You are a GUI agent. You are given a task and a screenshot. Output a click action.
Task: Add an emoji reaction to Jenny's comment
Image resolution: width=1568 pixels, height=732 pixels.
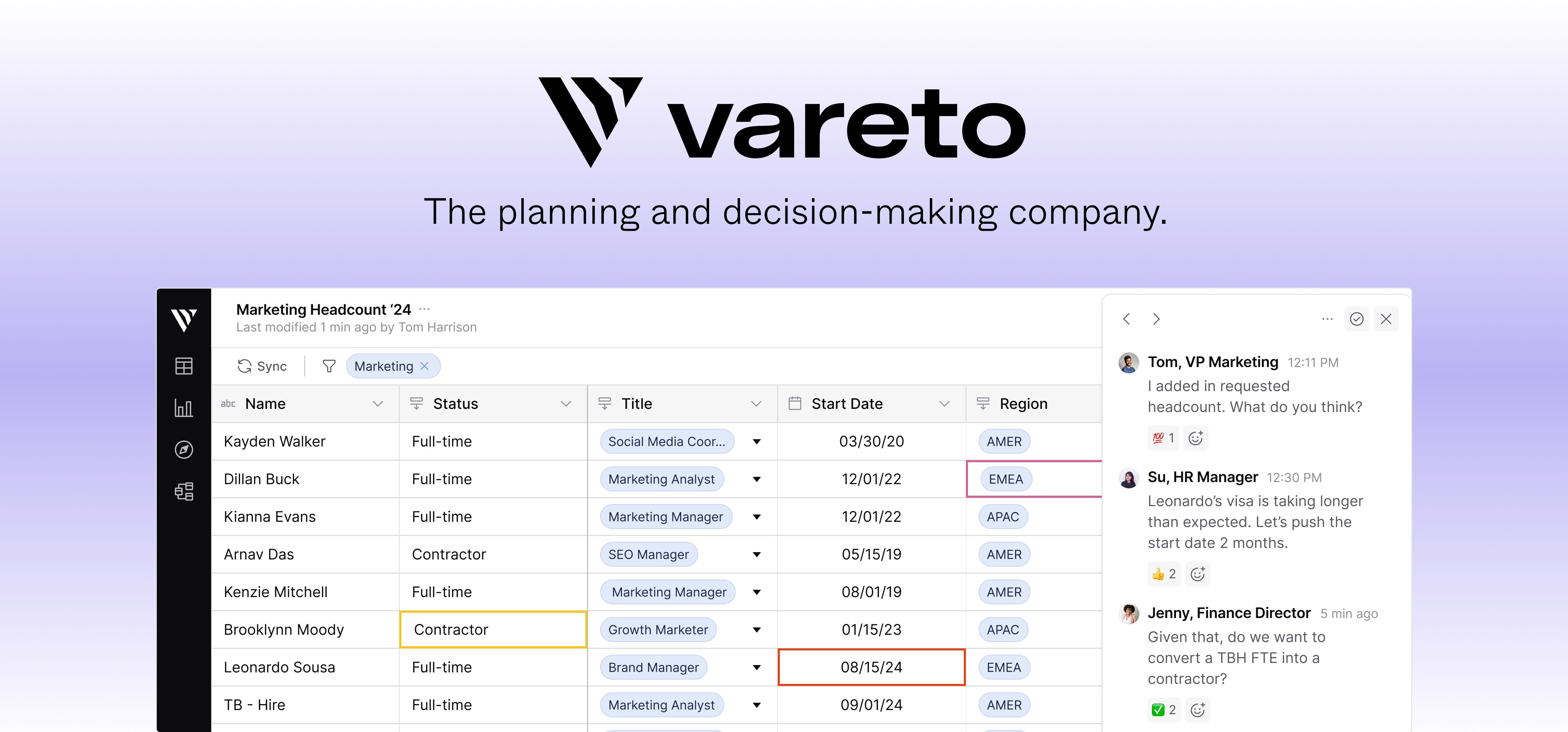(x=1198, y=709)
